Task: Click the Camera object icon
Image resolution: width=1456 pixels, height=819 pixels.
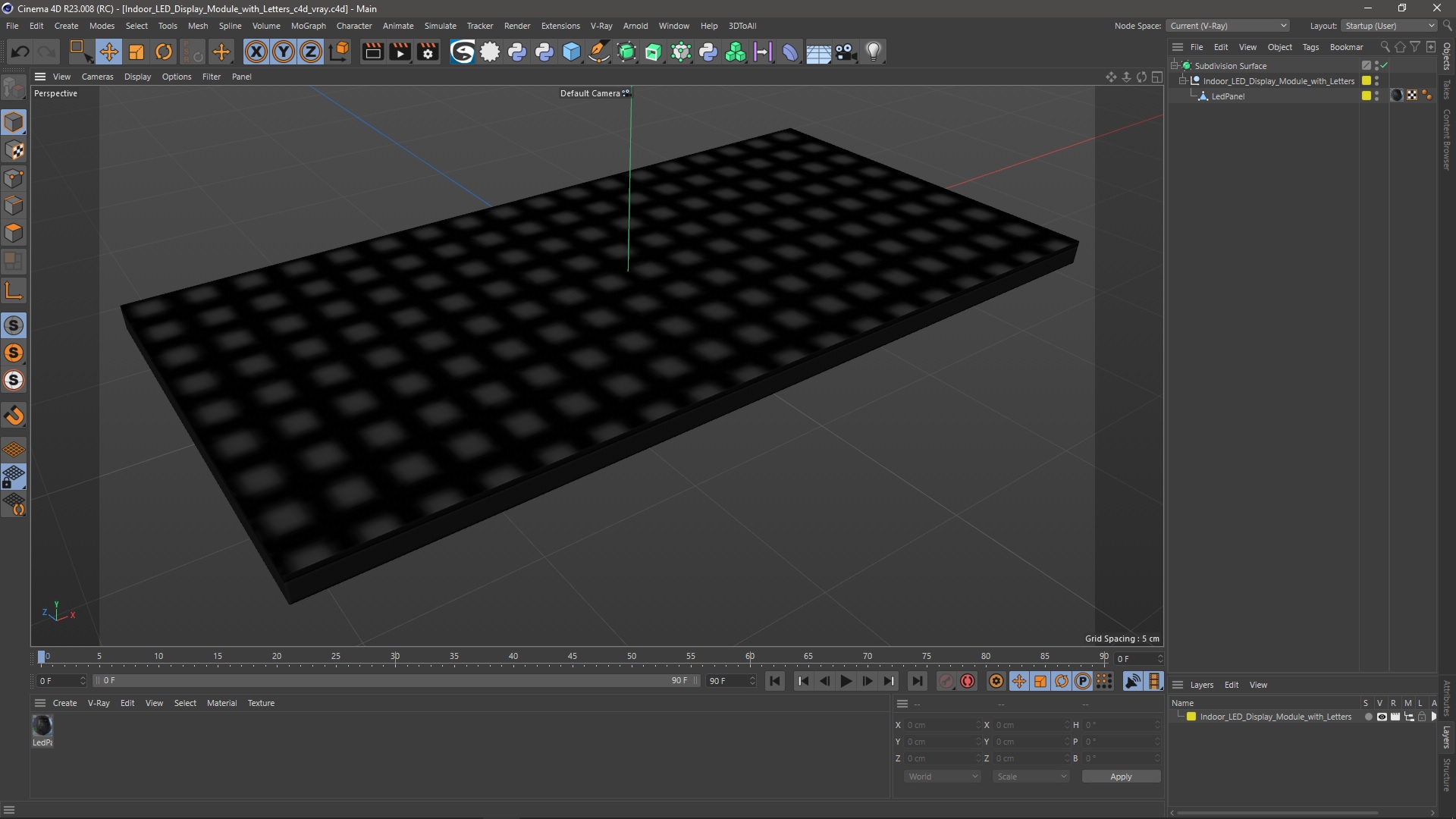Action: [846, 52]
